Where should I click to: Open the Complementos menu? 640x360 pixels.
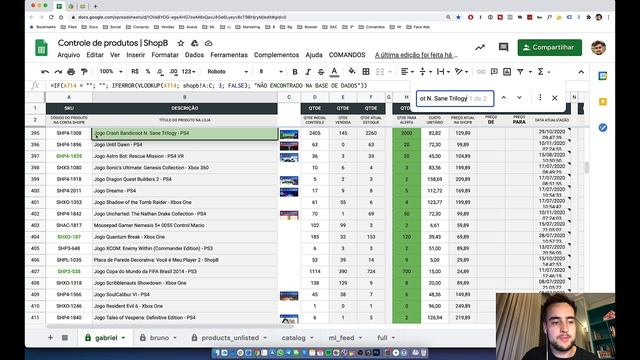point(276,55)
